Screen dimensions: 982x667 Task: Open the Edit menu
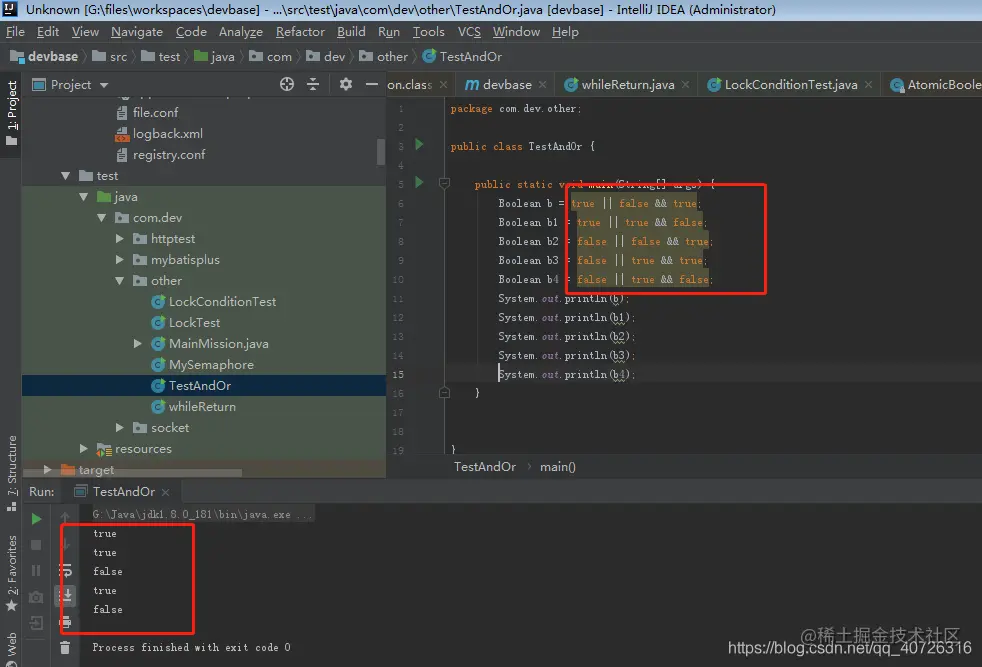click(48, 31)
